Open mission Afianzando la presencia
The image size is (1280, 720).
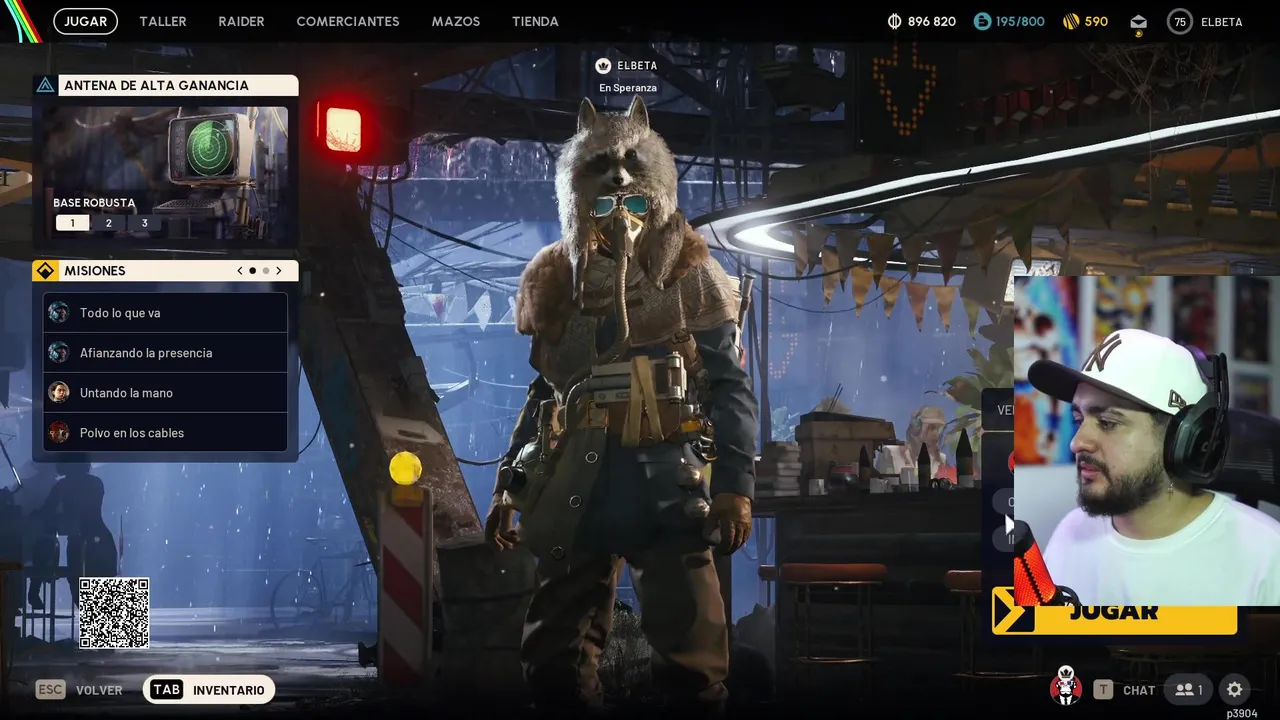165,353
